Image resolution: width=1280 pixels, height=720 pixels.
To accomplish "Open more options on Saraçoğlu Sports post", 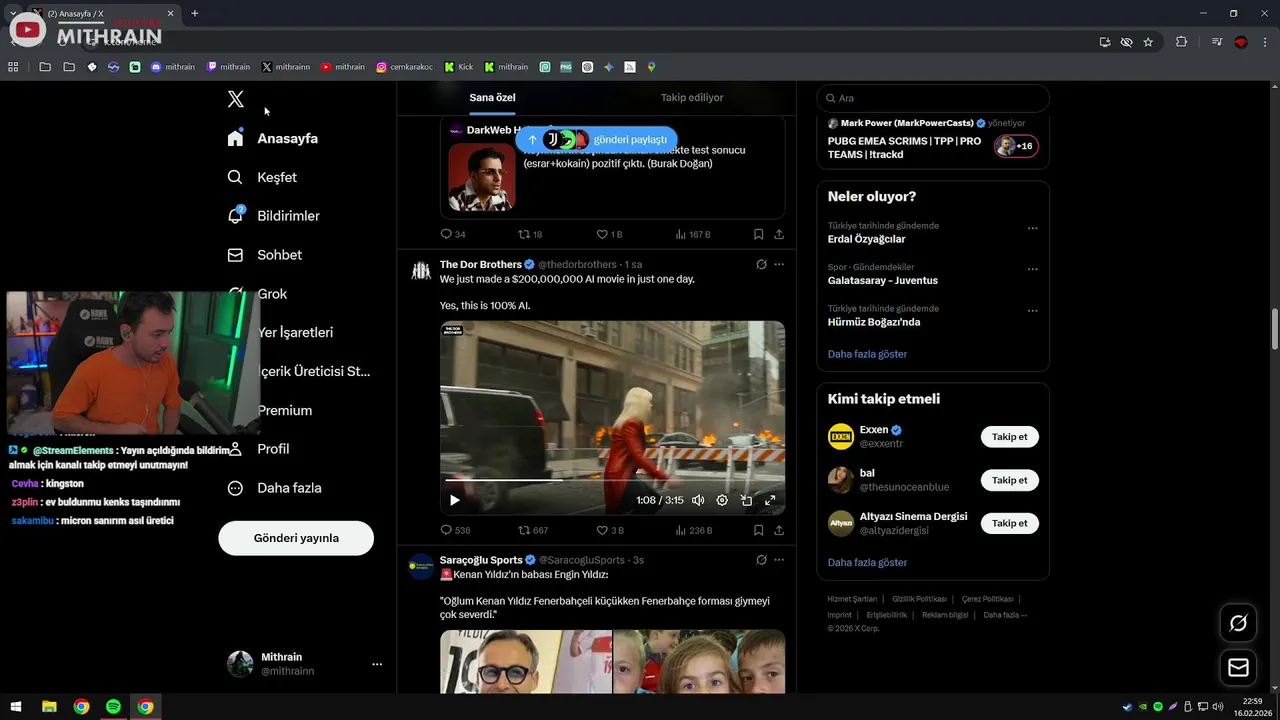I will (779, 560).
